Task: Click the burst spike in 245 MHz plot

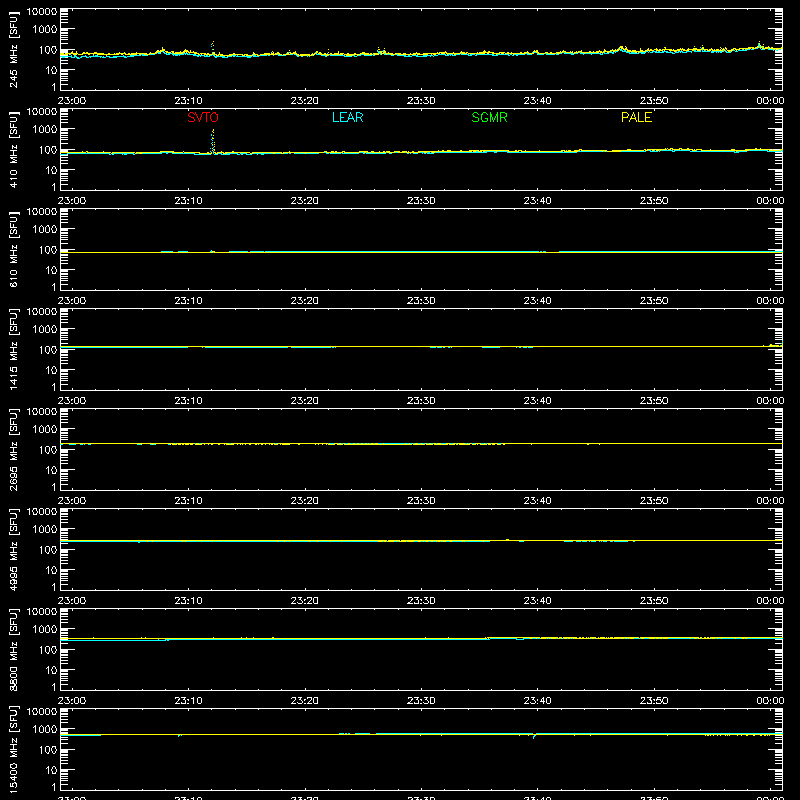Action: (x=213, y=47)
